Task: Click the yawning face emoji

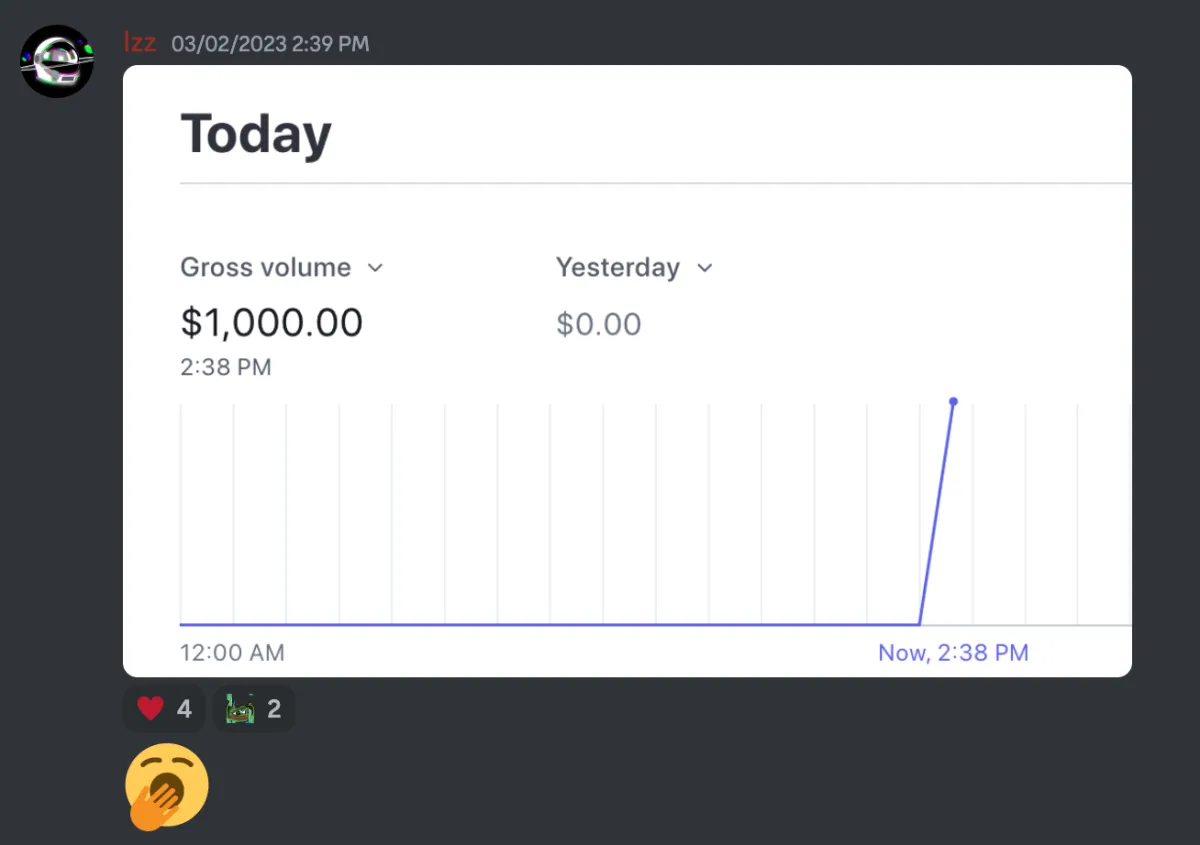Action: point(166,786)
